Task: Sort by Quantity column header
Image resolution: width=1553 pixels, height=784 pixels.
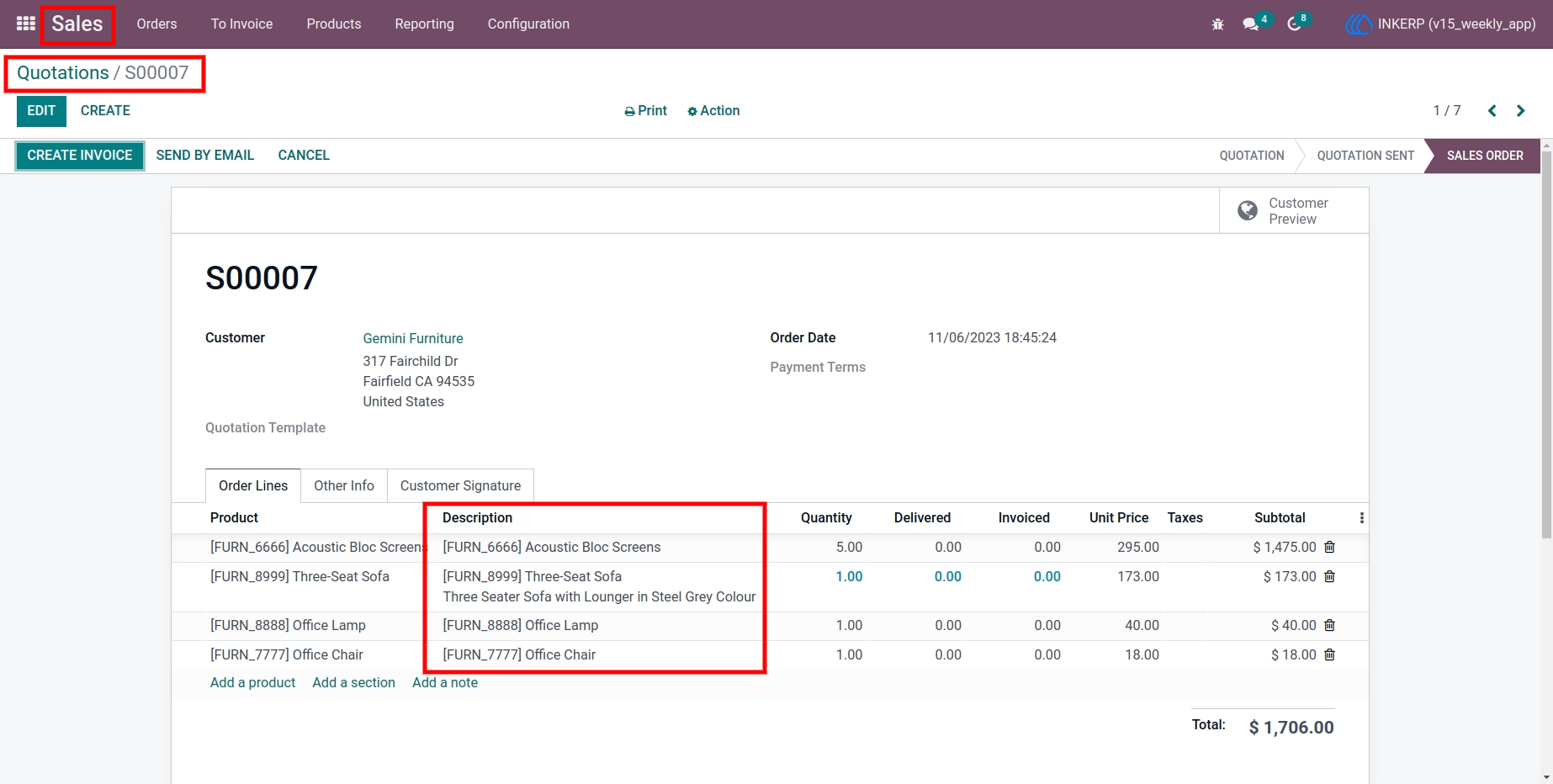Action: click(826, 518)
